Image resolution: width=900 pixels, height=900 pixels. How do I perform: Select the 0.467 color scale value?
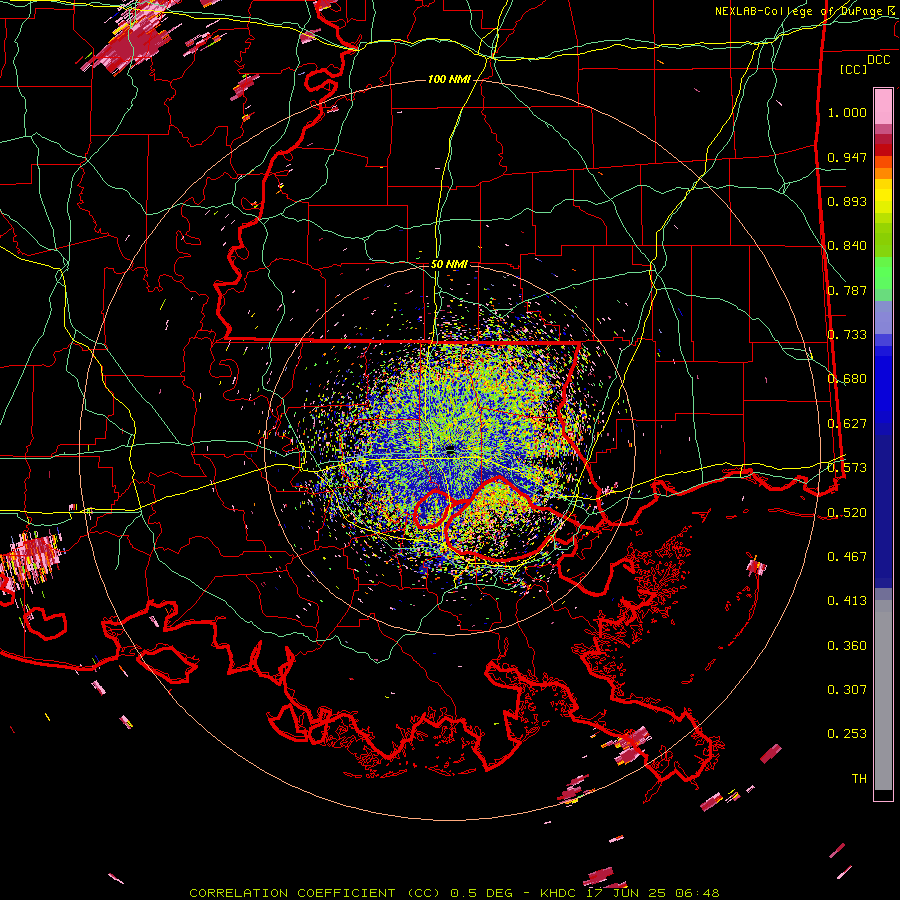pos(847,556)
